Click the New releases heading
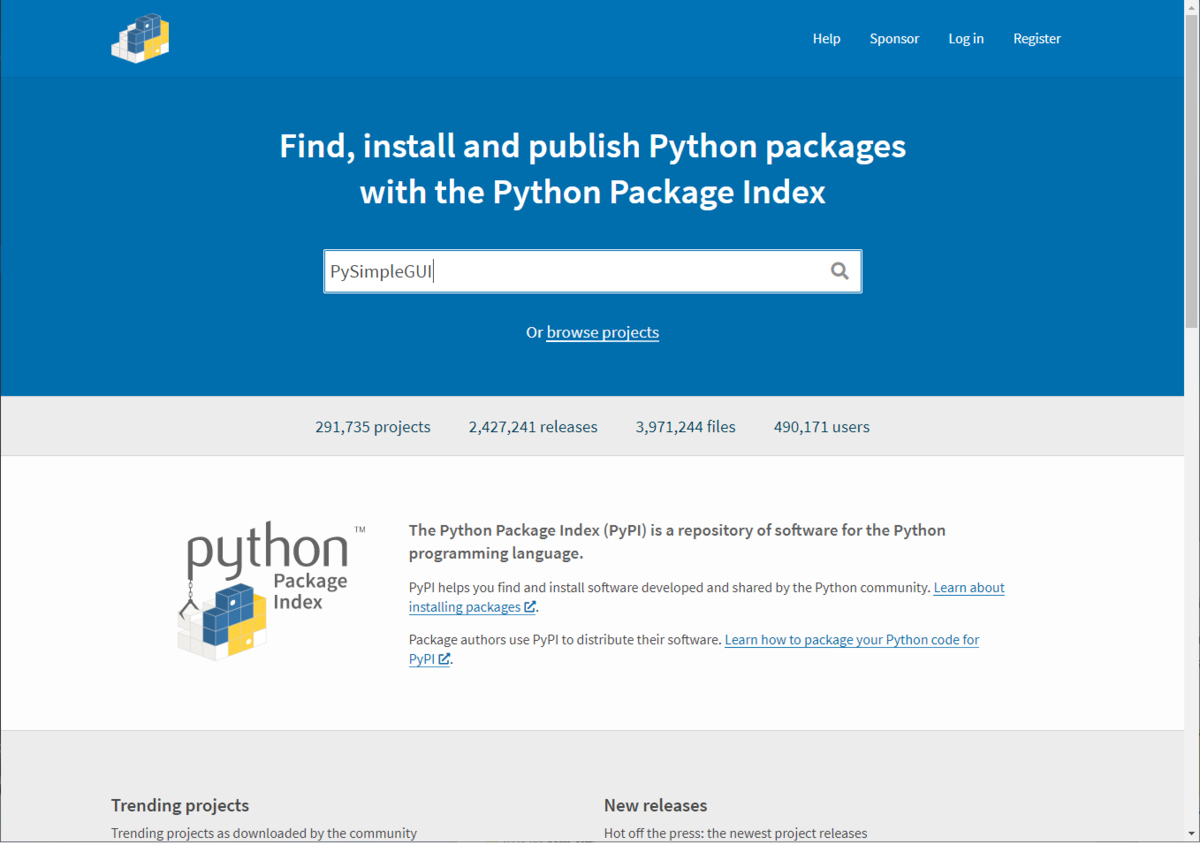The width and height of the screenshot is (1200, 845). pyautogui.click(x=655, y=805)
